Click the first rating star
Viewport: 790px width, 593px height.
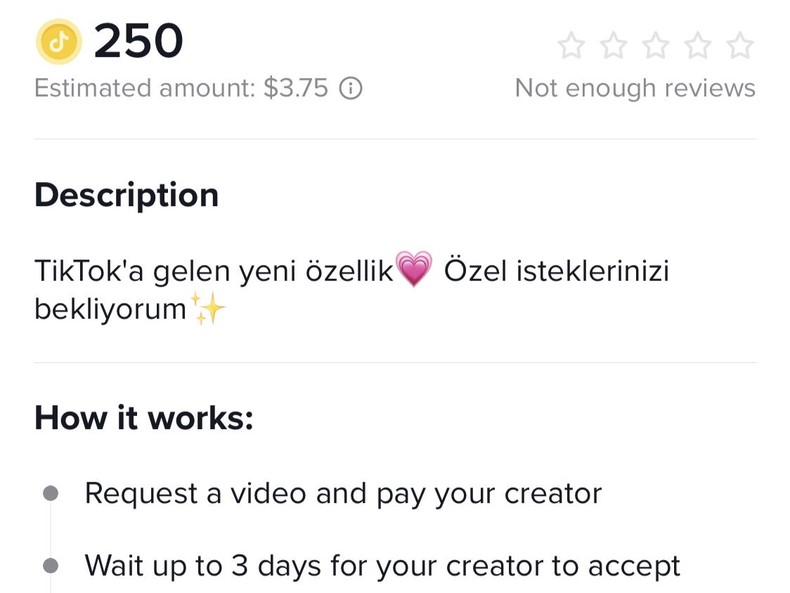click(x=572, y=45)
